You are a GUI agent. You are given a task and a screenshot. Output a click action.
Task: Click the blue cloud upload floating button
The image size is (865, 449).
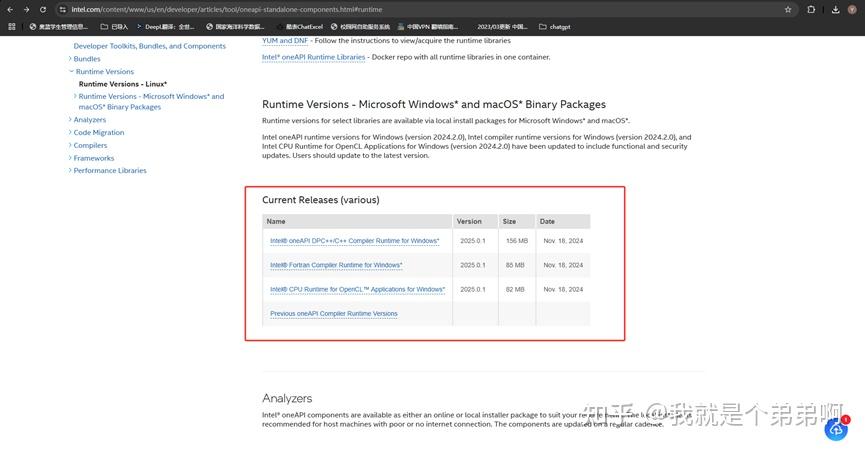click(835, 429)
